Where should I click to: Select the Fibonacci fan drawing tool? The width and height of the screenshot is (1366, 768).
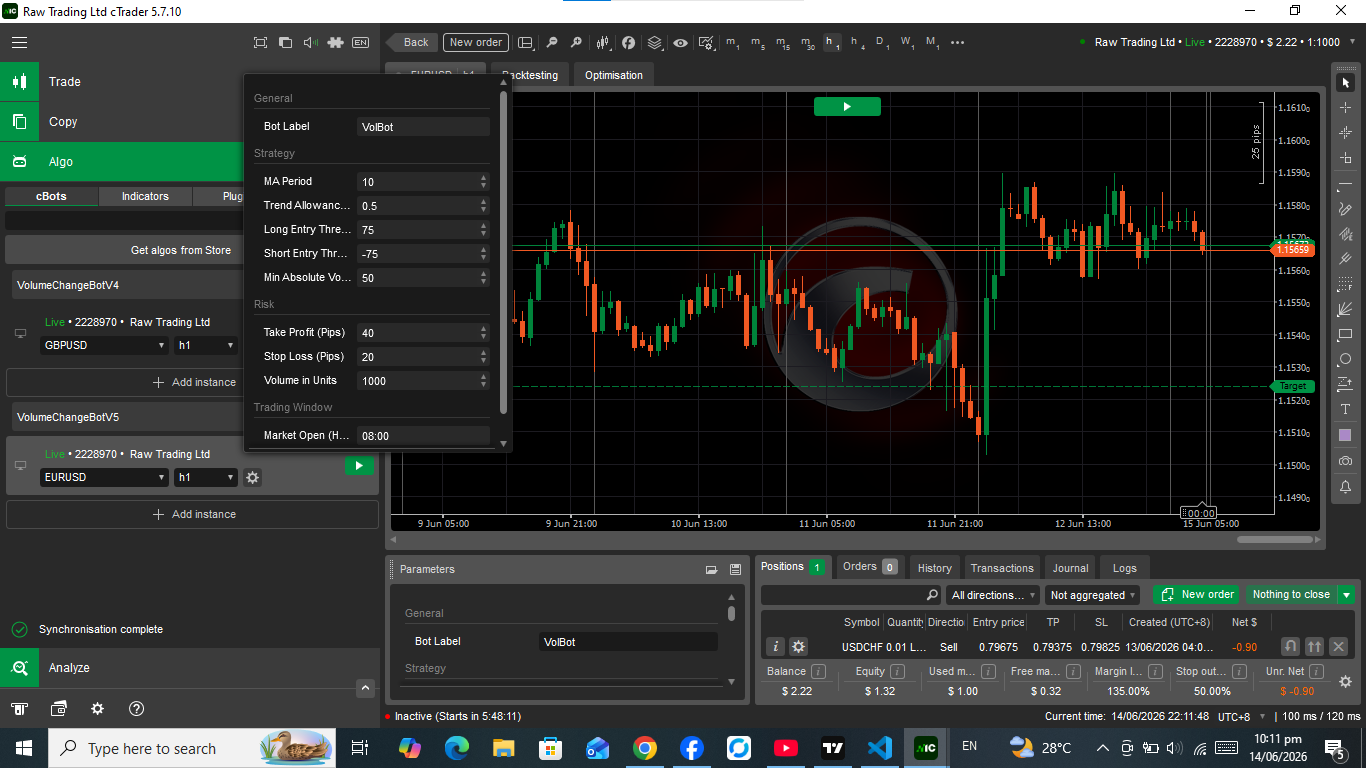pos(1345,309)
